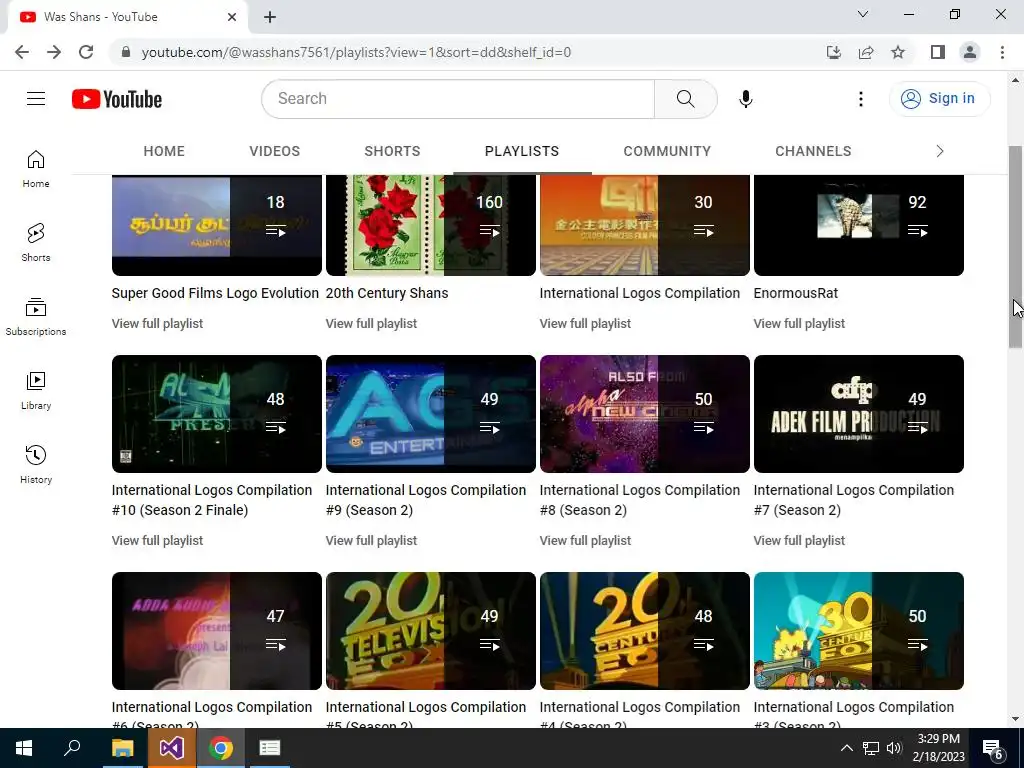The width and height of the screenshot is (1024, 768).
Task: Open Chrome's three-dot menu
Action: [1002, 52]
